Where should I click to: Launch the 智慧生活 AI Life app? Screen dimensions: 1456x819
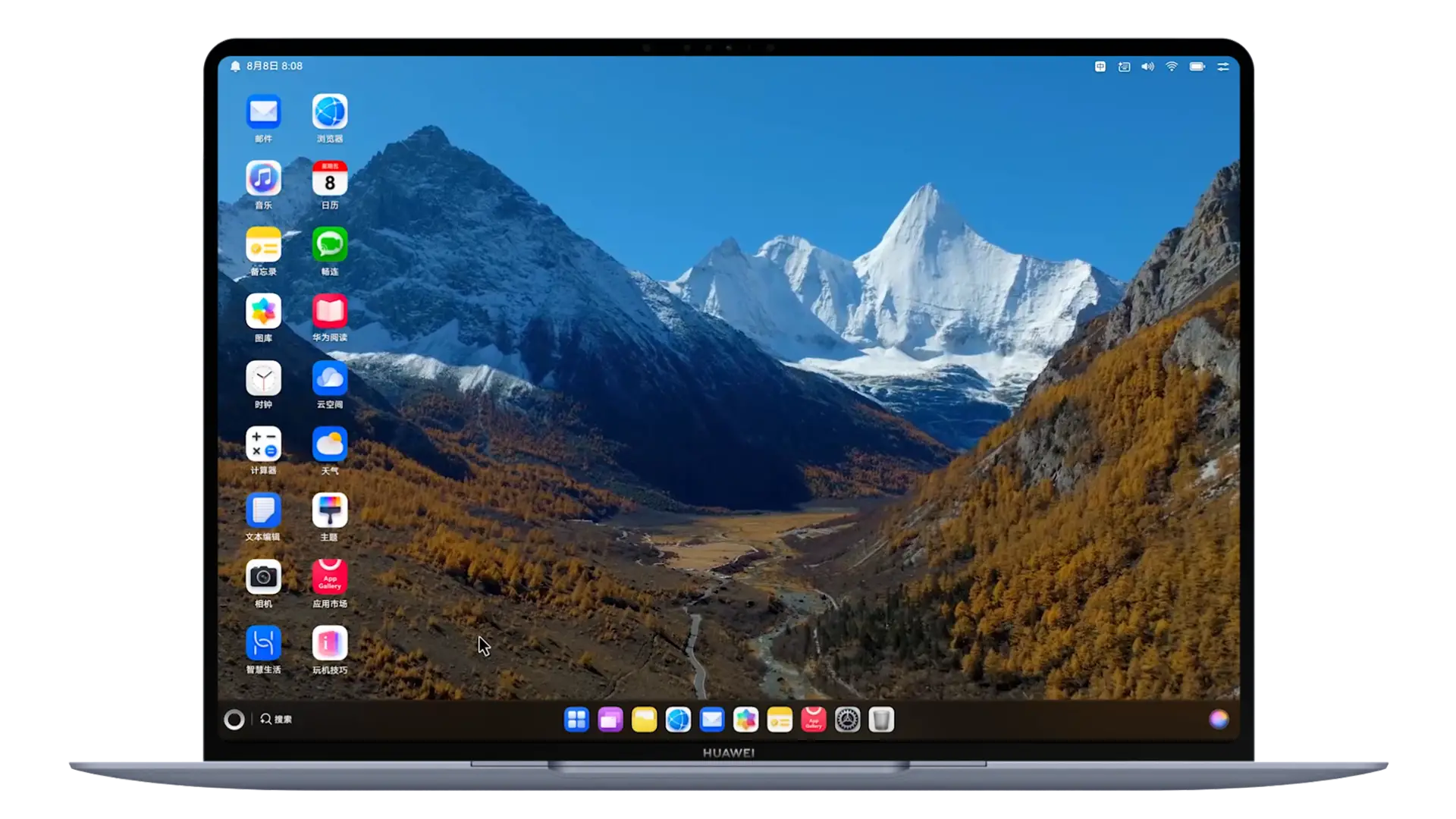click(263, 644)
